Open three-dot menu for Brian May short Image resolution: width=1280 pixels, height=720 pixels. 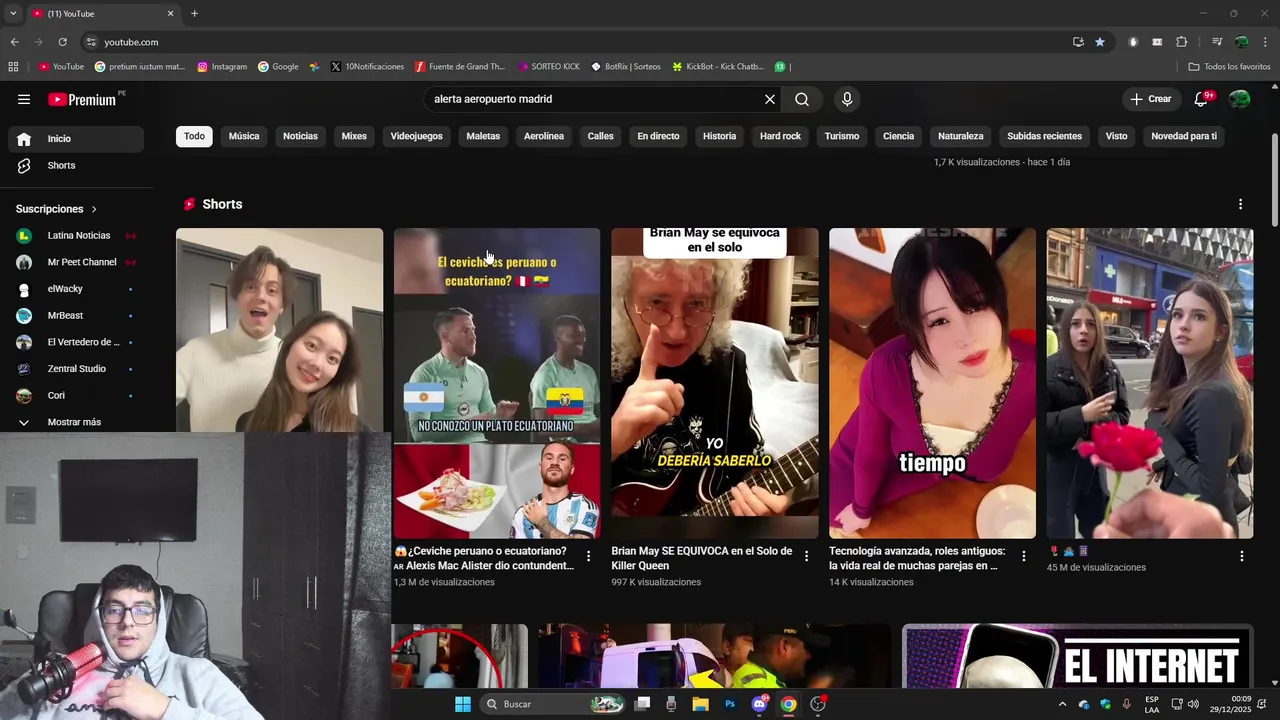[806, 556]
